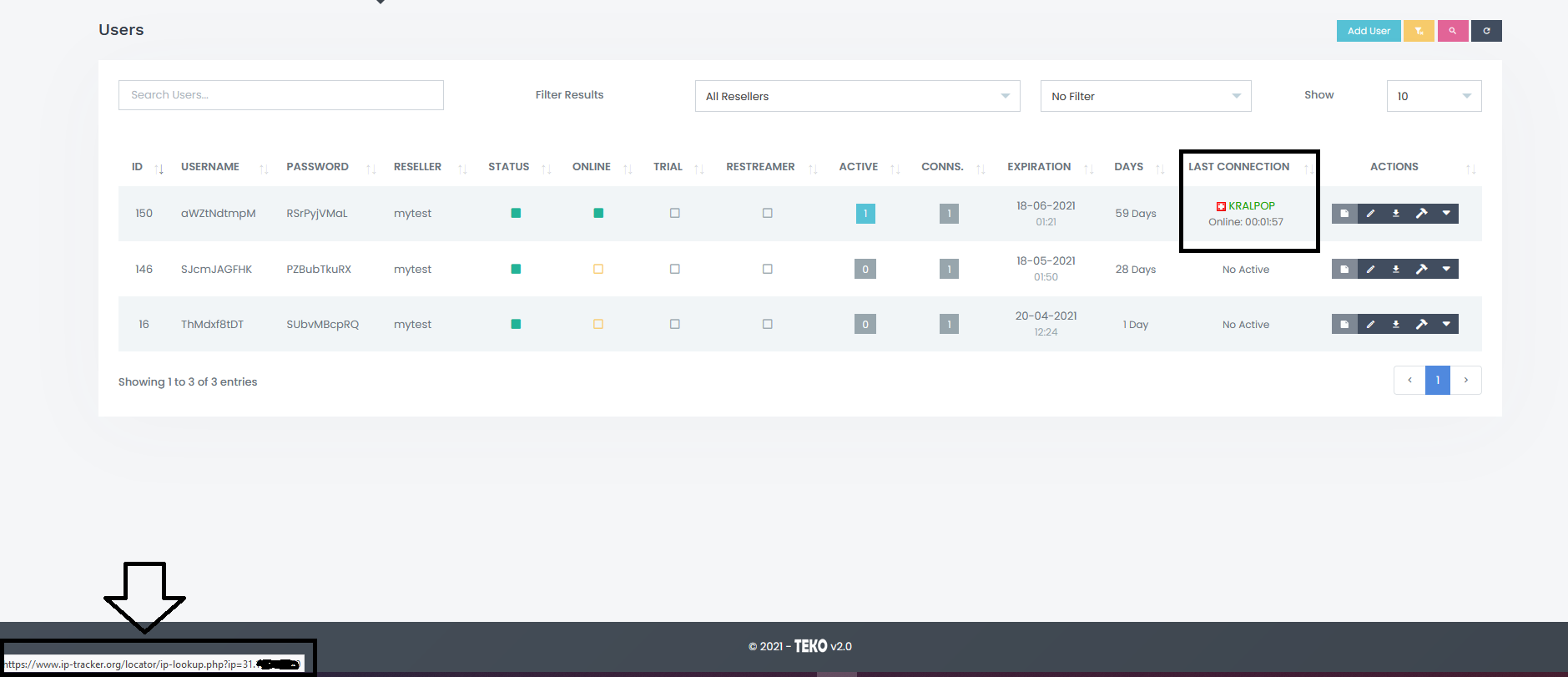
Task: Toggle the Restreamer checkbox for user SJcmJAGFHK
Action: point(767,269)
